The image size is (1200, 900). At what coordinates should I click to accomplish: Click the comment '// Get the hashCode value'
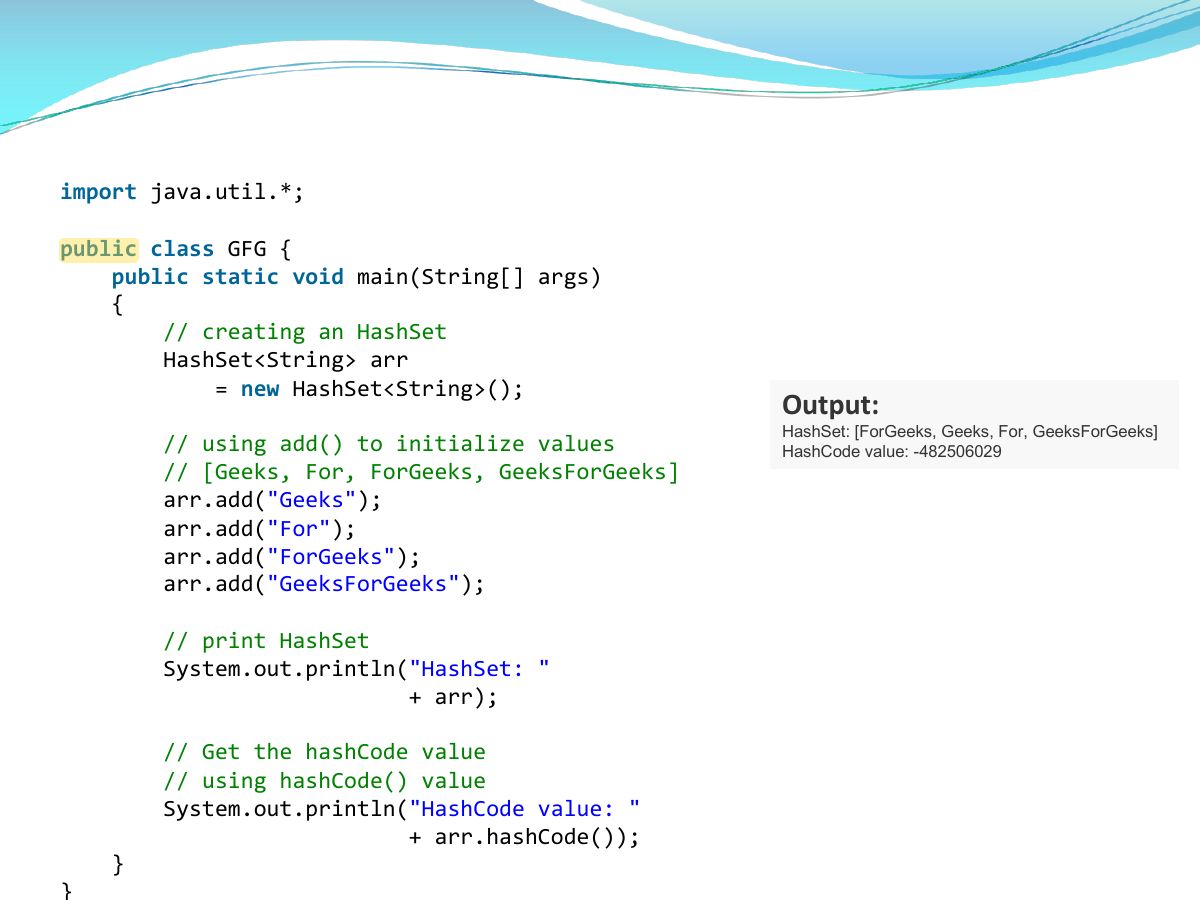click(x=324, y=752)
